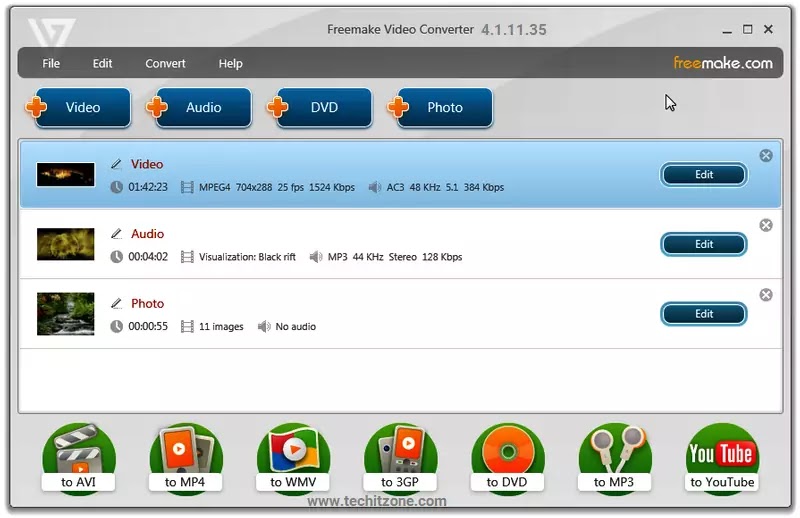
Task: Open the Edit menu in menu bar
Action: [x=102, y=63]
